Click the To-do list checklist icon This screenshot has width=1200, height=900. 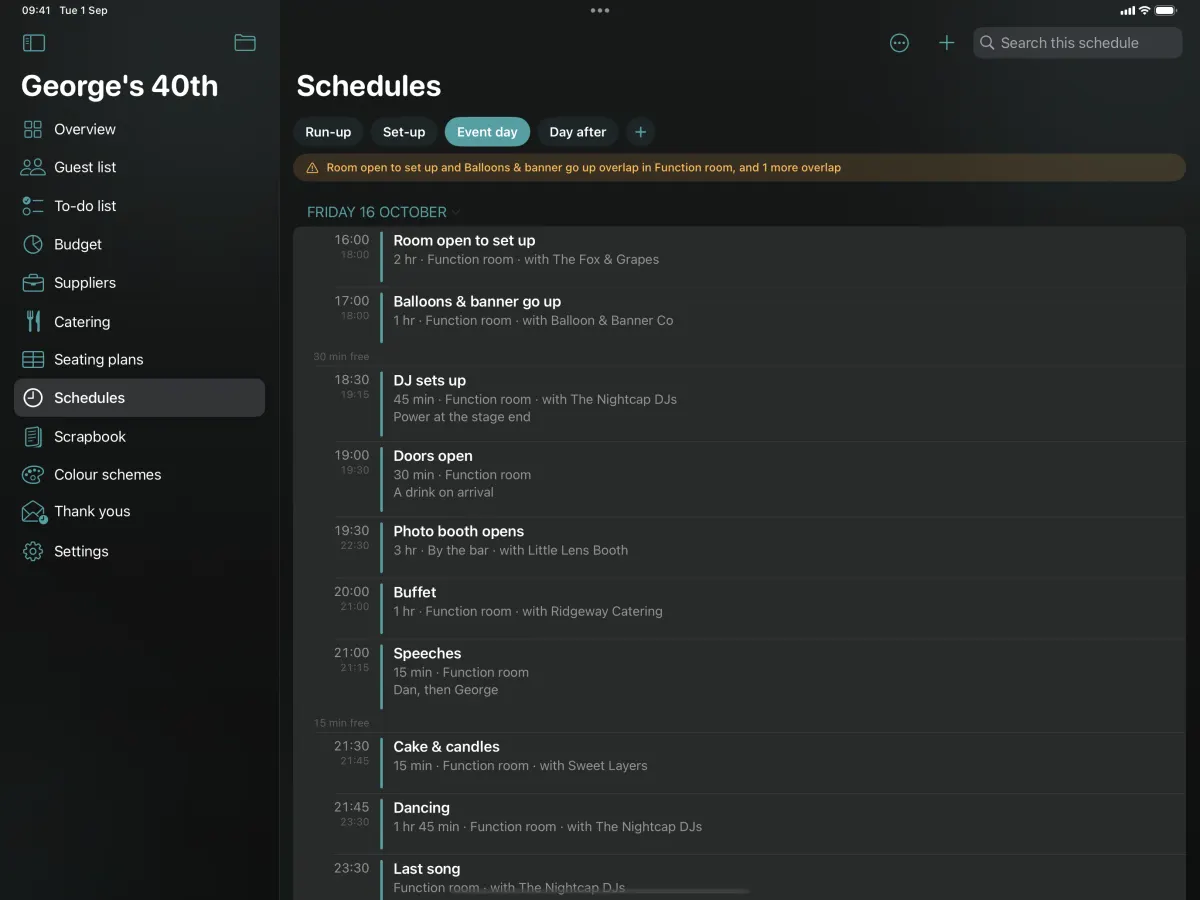pyautogui.click(x=33, y=206)
